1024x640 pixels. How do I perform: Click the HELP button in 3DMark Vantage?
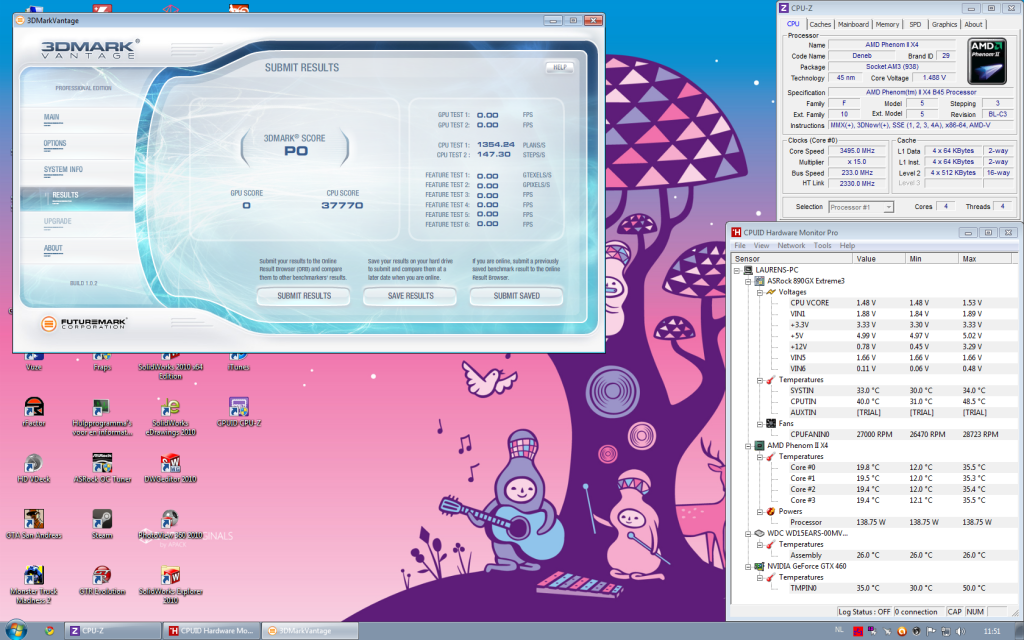[x=560, y=67]
